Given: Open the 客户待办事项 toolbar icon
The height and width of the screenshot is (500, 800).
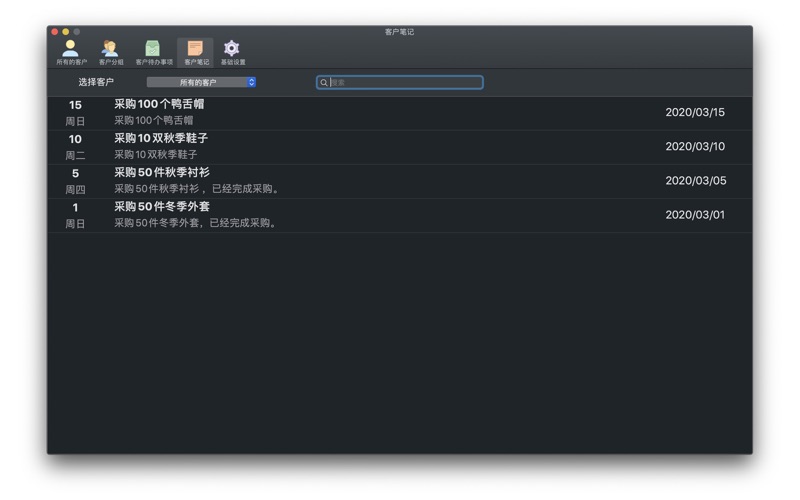Looking at the screenshot, I should coord(154,52).
